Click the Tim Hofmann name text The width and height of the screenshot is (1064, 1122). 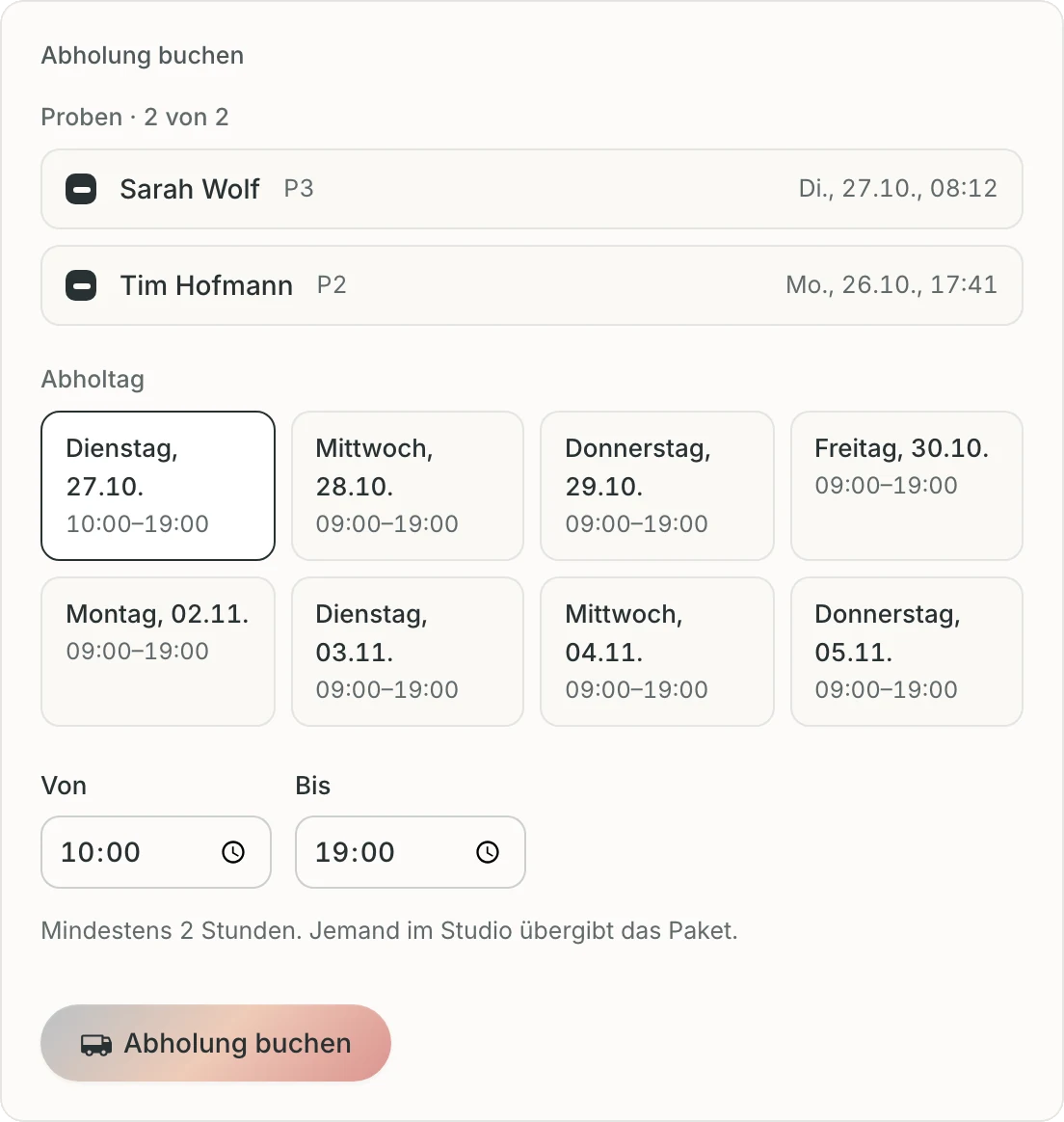click(206, 285)
